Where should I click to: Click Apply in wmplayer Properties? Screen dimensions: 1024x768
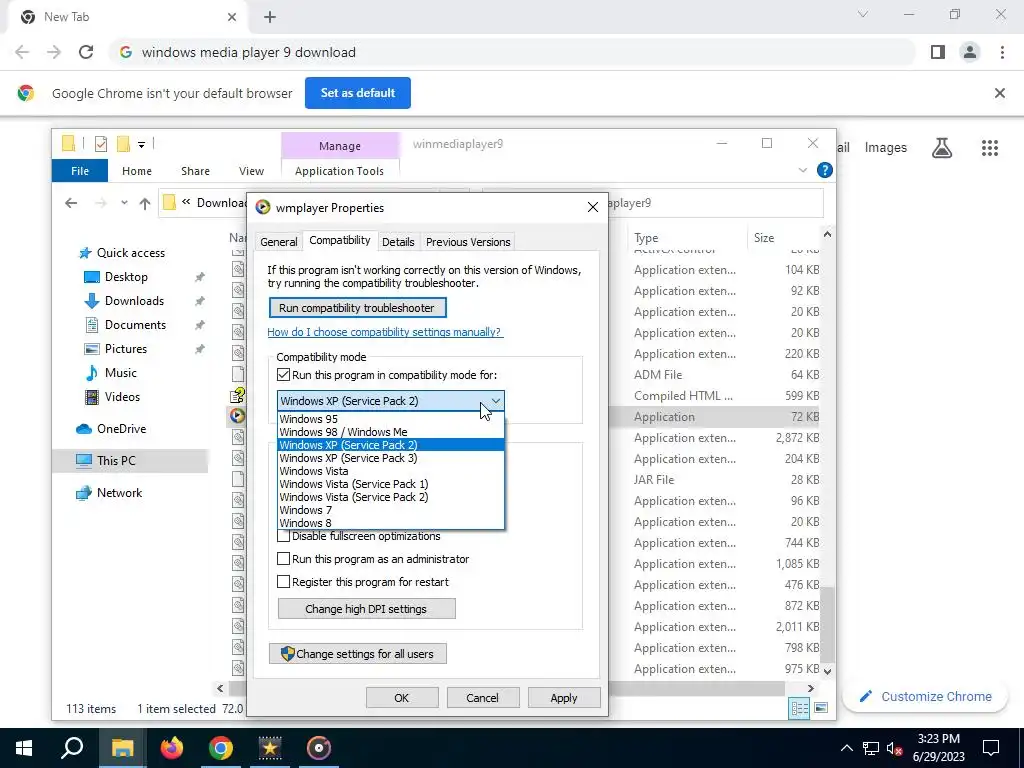pyautogui.click(x=564, y=697)
